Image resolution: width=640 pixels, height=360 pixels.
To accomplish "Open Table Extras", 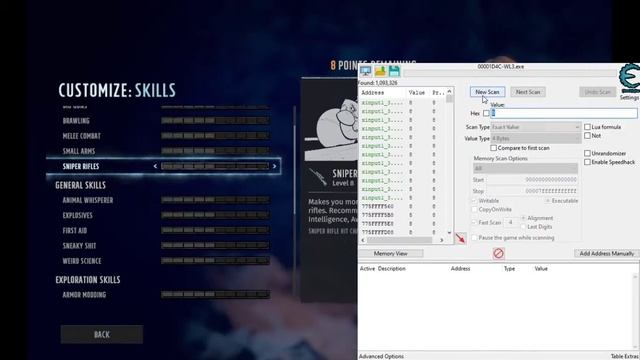I will pos(625,356).
